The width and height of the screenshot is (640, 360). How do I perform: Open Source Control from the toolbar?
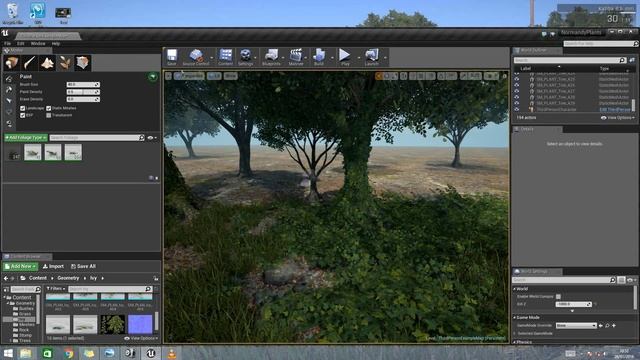coord(196,57)
